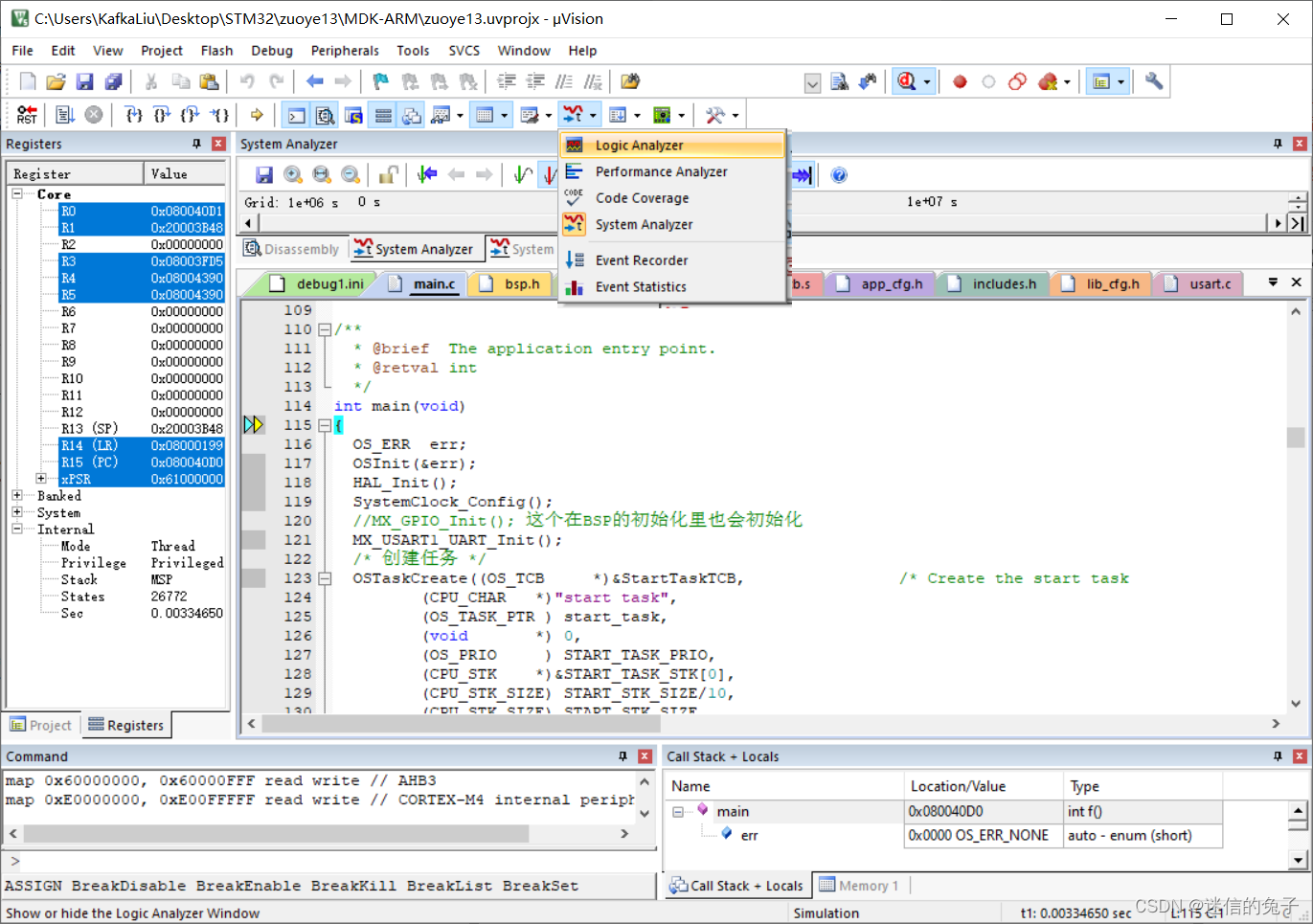
Task: Open the Debug menu
Action: click(272, 51)
